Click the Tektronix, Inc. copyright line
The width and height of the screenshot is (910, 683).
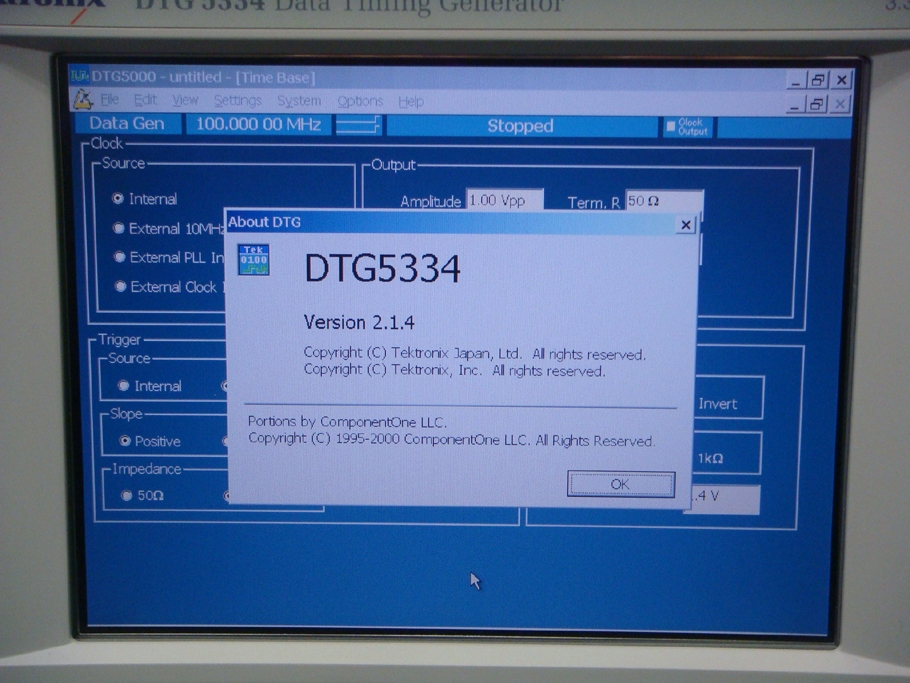coord(454,370)
